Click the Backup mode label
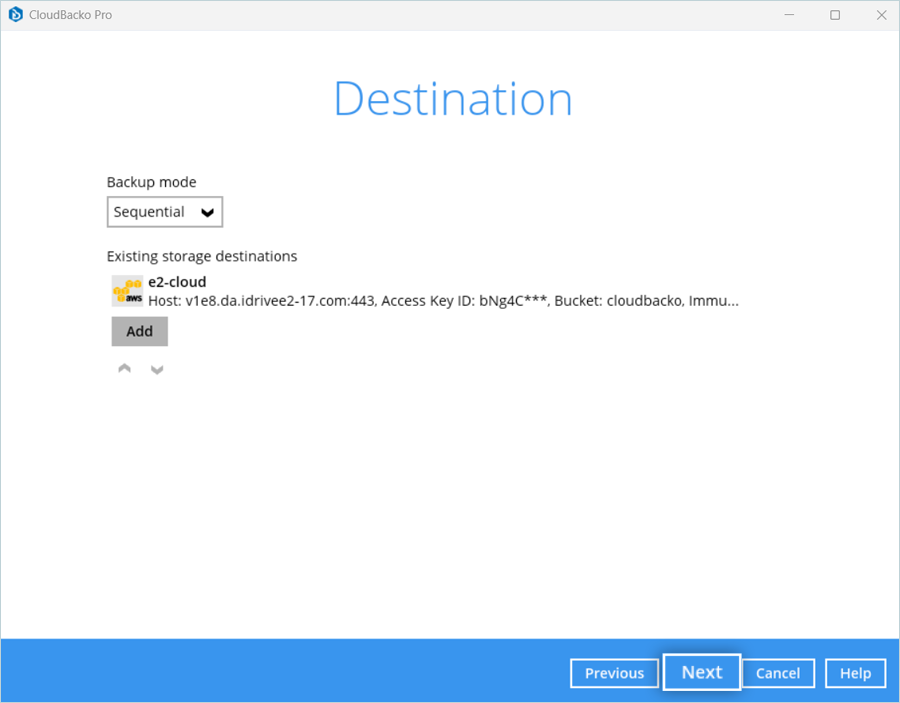 (x=152, y=182)
